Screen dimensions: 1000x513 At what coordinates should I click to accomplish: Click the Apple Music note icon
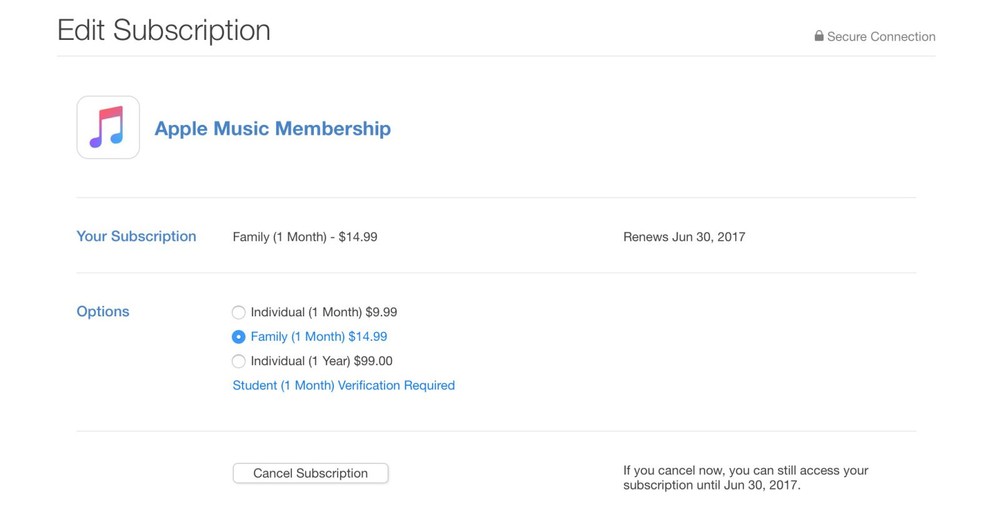108,128
